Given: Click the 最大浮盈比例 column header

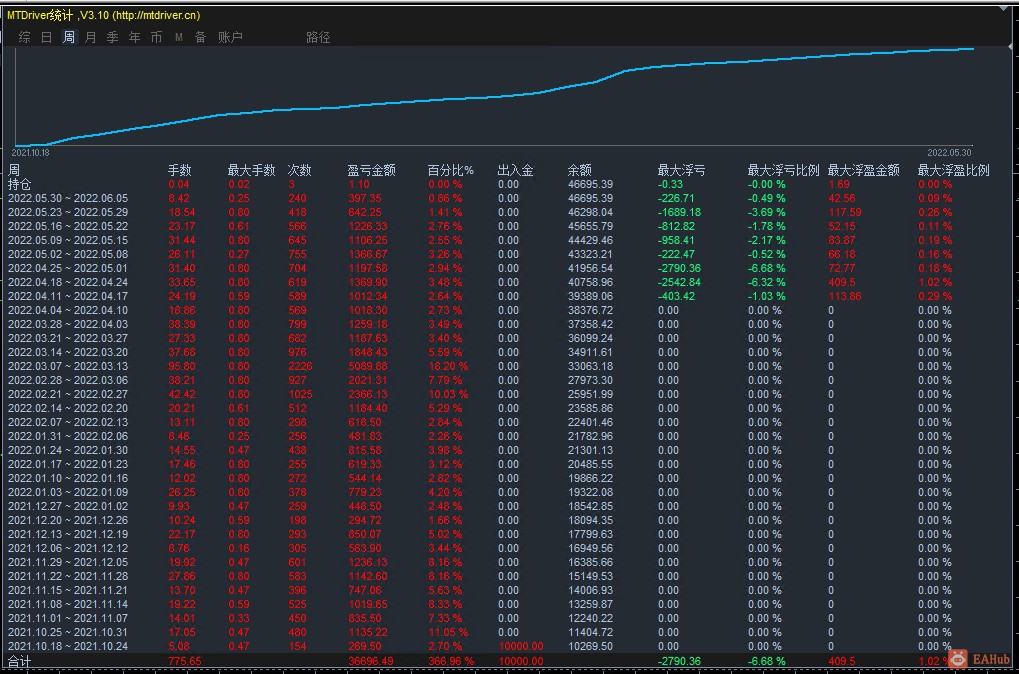Looking at the screenshot, I should click(x=953, y=170).
